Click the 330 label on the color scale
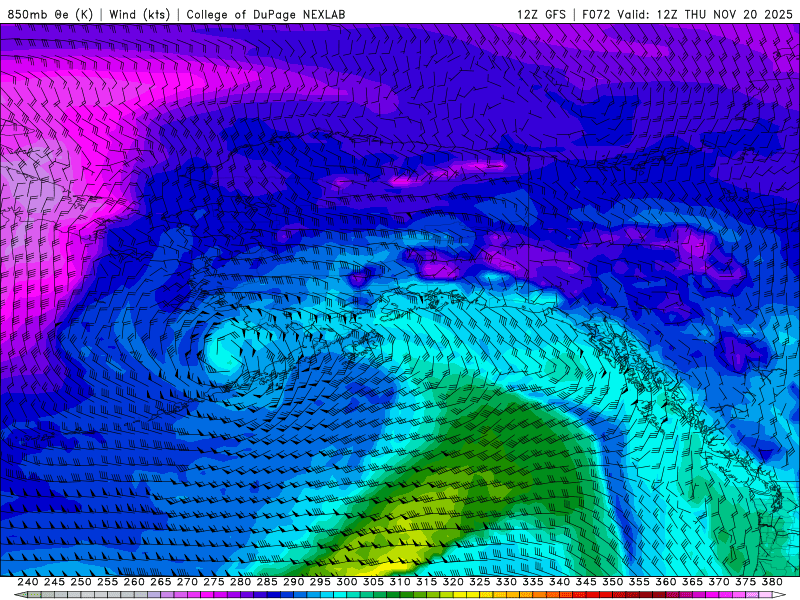The height and width of the screenshot is (600, 800). tap(506, 582)
